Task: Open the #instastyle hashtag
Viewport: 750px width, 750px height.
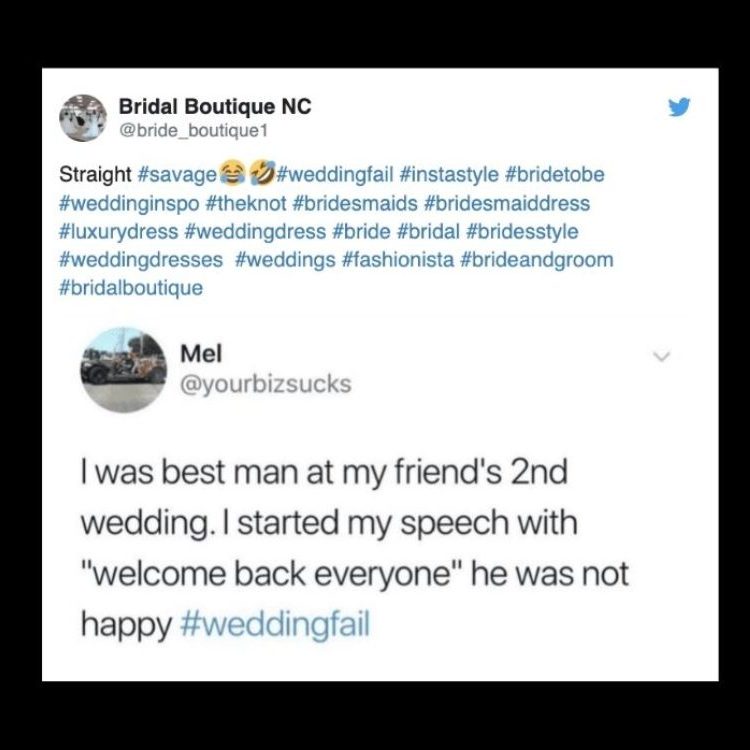Action: [448, 174]
